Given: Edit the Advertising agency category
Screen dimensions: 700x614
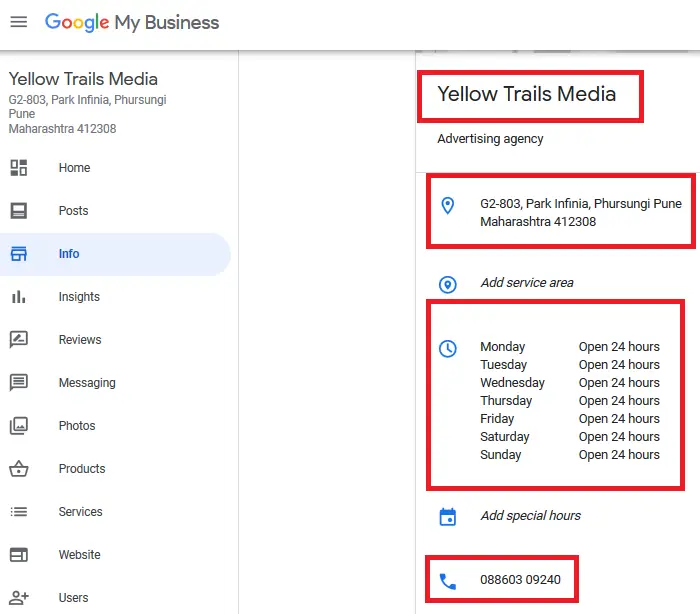Looking at the screenshot, I should click(490, 139).
